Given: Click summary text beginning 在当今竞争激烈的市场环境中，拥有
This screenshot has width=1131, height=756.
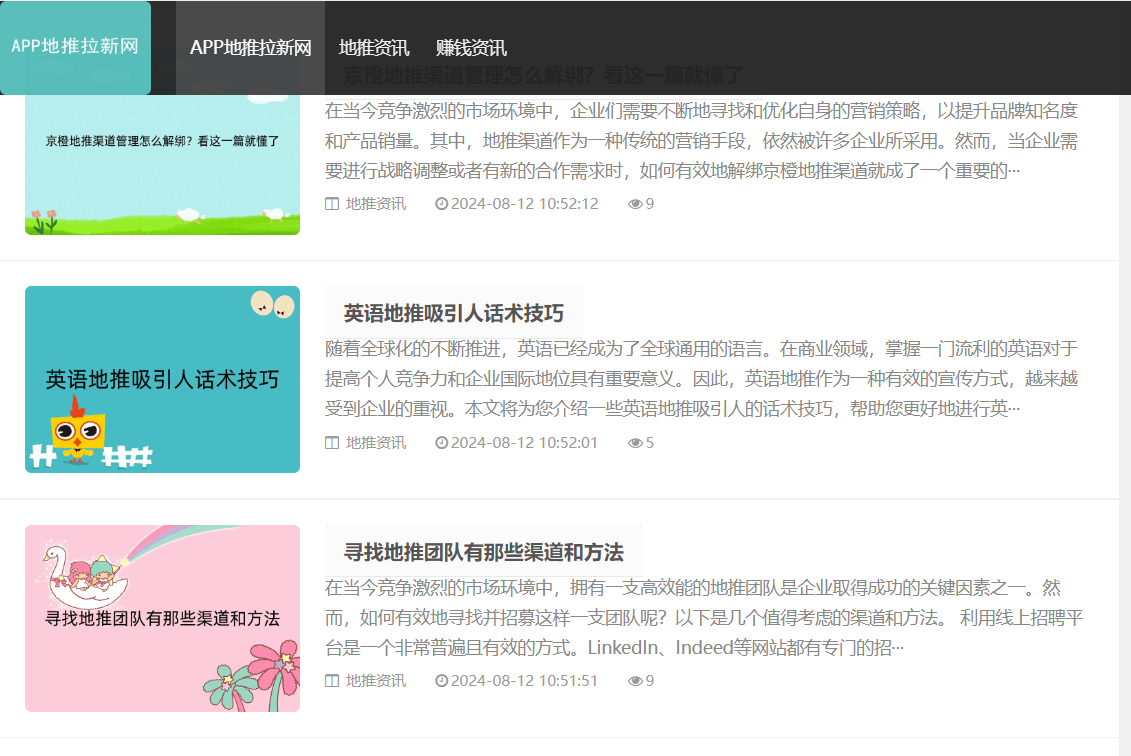Looking at the screenshot, I should point(704,617).
